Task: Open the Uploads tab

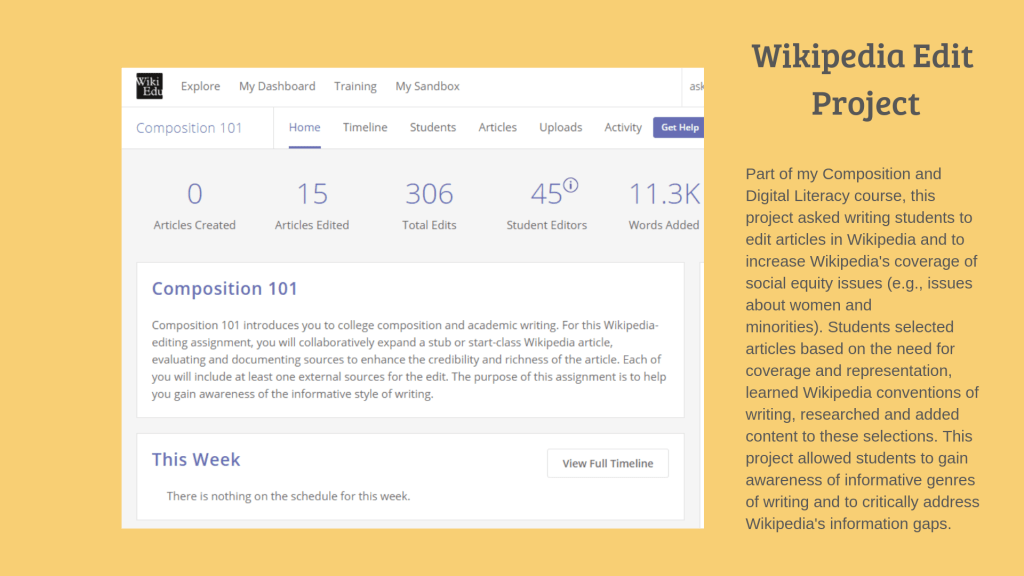Action: [x=560, y=128]
